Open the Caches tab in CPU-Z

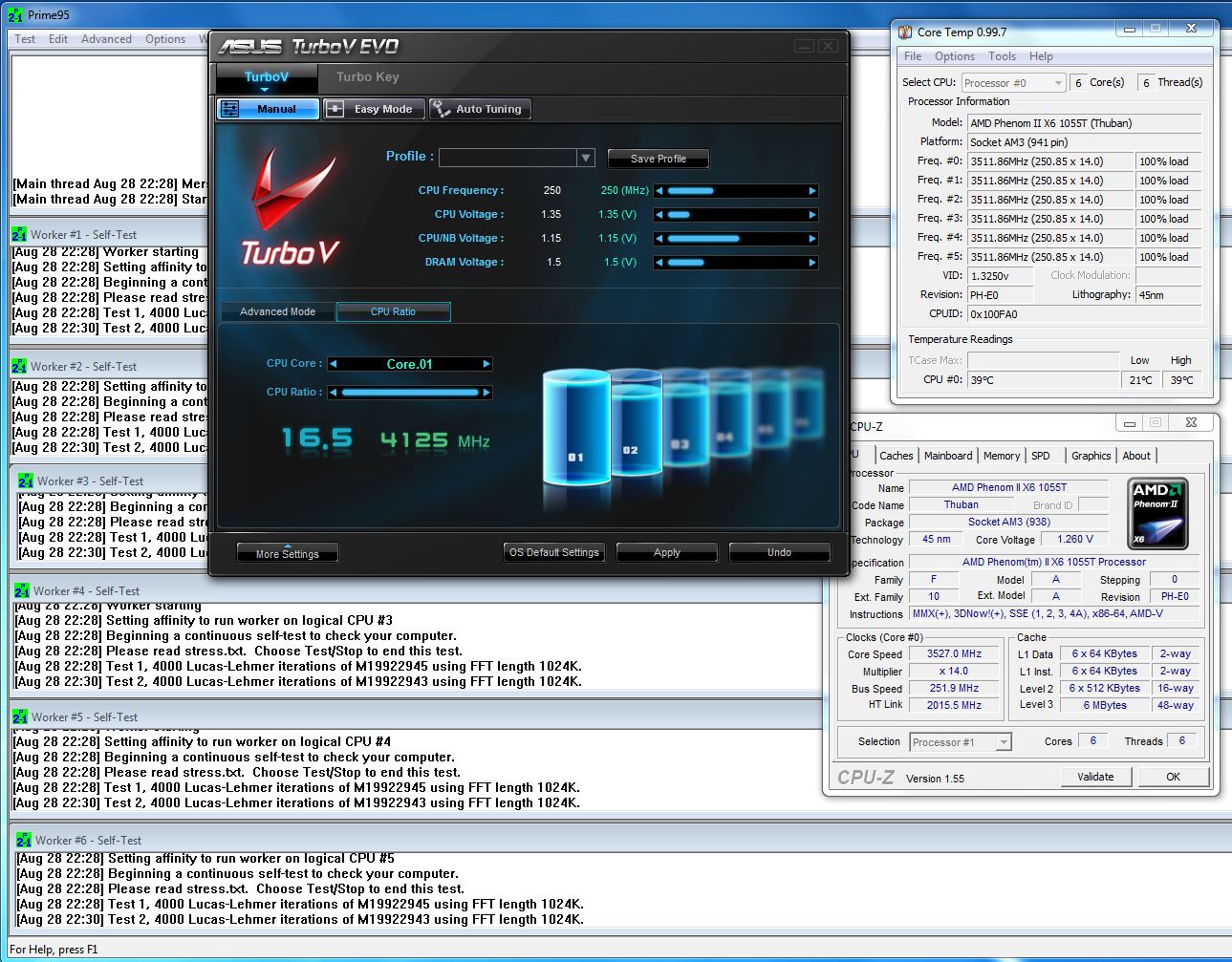(897, 456)
